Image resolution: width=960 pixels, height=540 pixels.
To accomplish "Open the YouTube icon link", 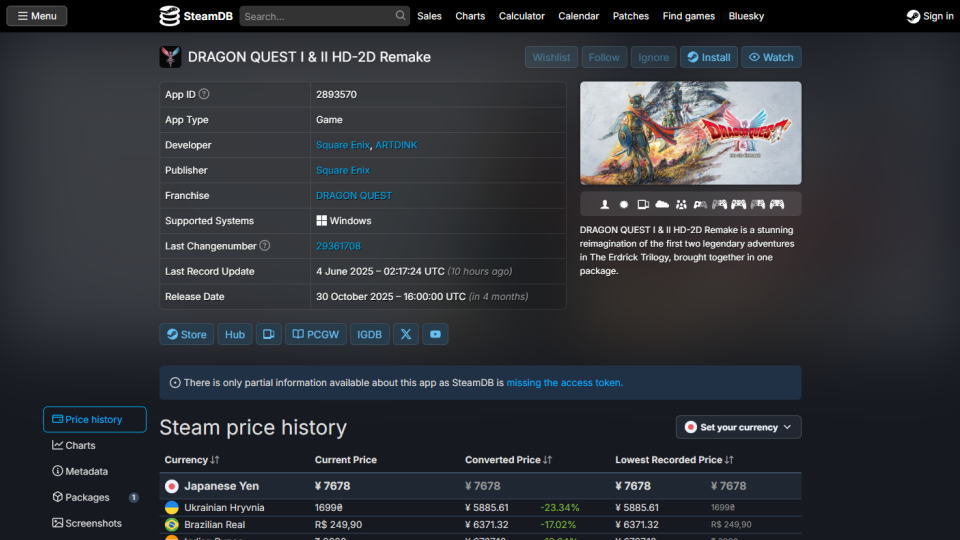I will (x=435, y=334).
